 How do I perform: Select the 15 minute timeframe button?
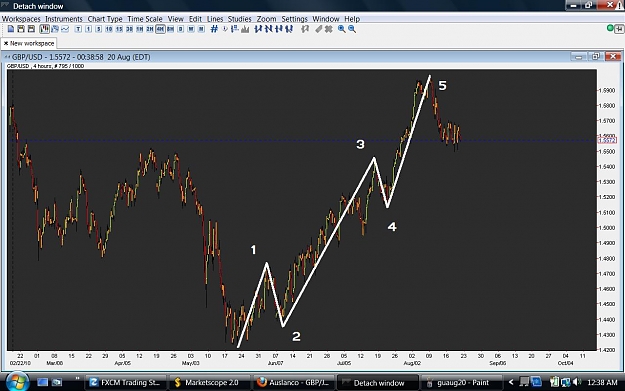coord(119,29)
